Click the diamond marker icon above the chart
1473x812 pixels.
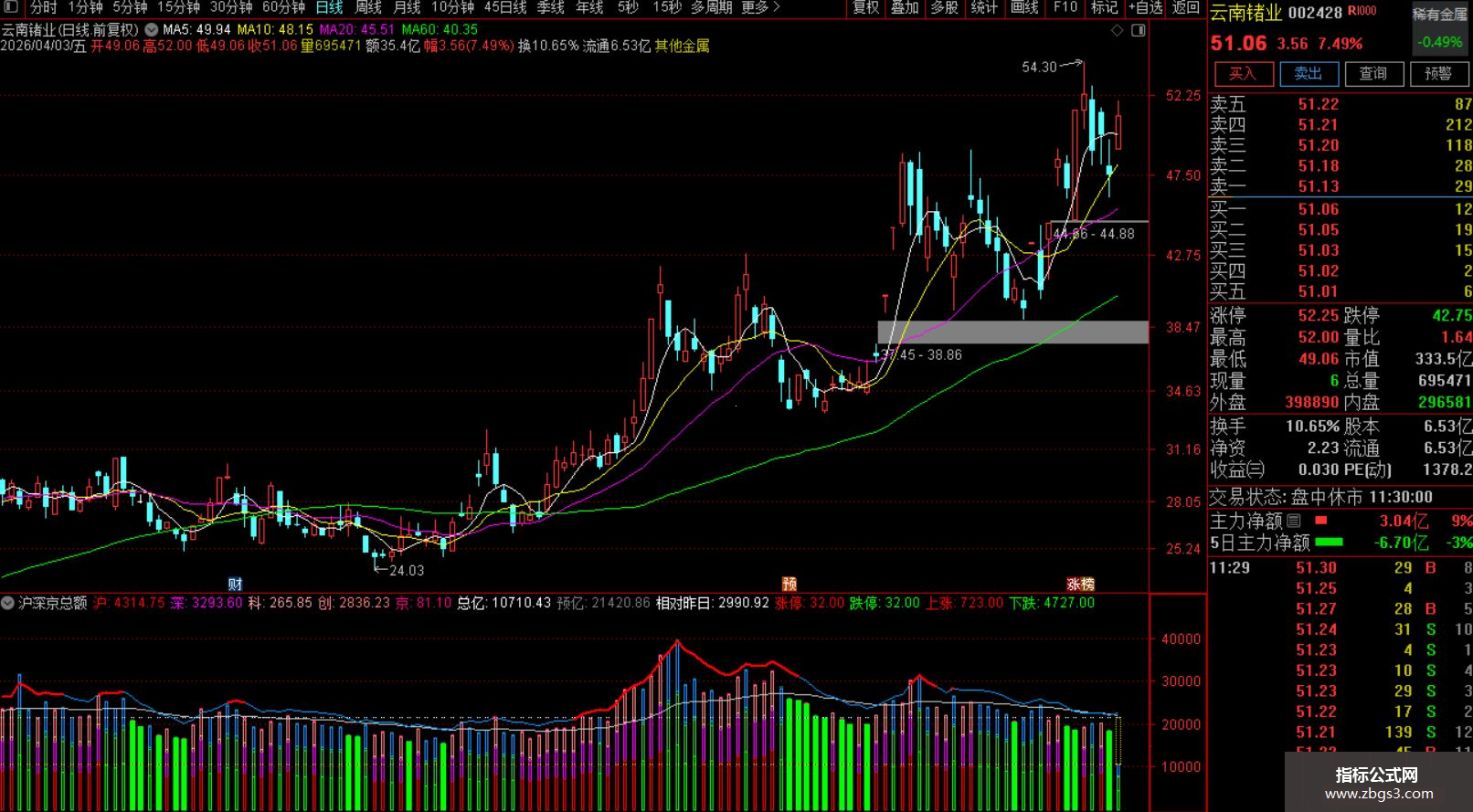point(1117,30)
